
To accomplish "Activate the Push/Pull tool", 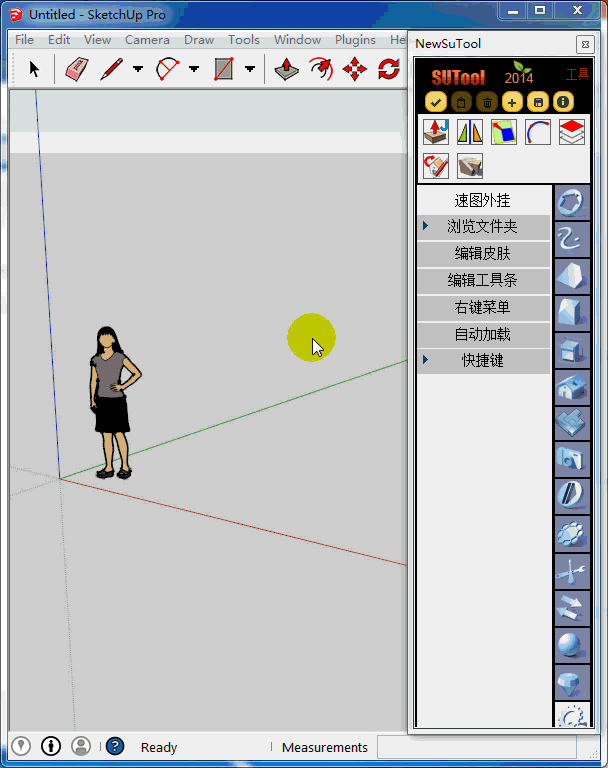I will click(287, 69).
